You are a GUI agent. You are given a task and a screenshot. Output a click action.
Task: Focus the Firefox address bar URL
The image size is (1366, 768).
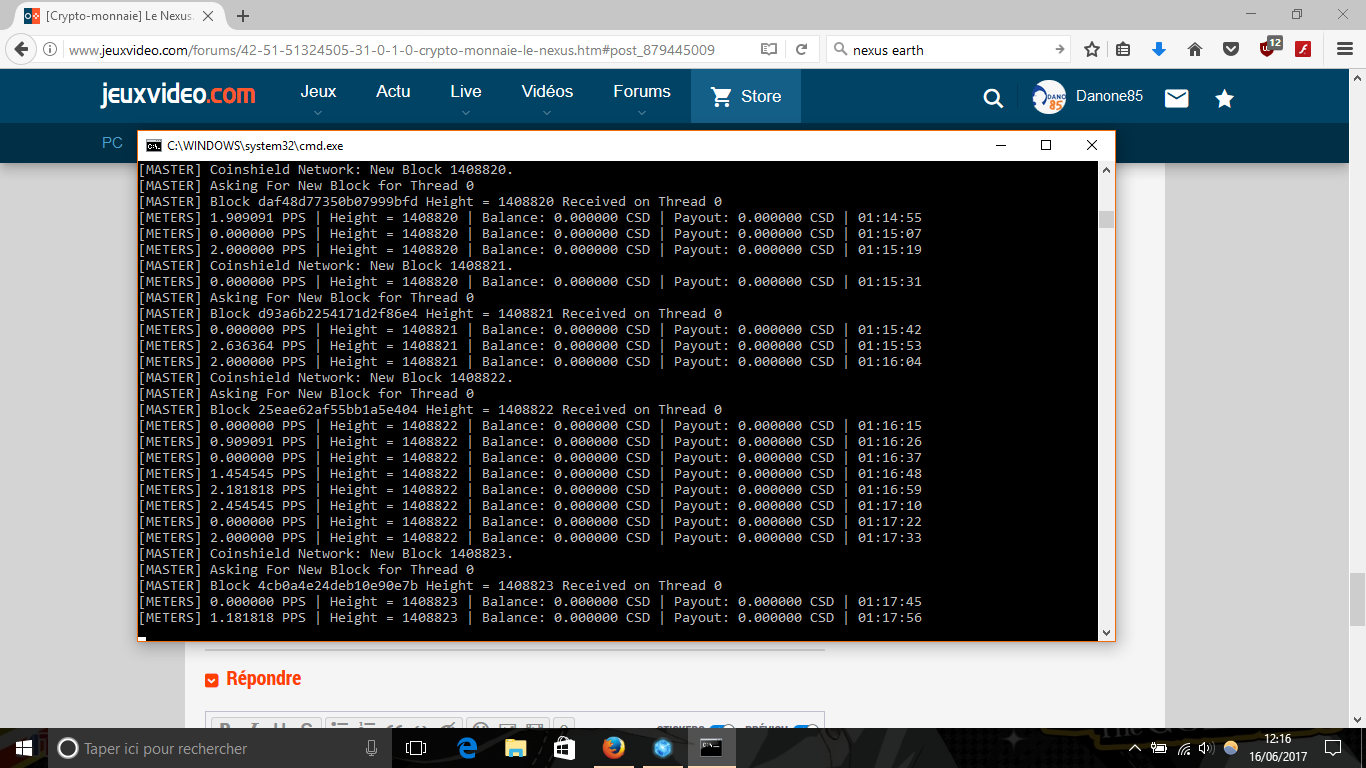coord(392,50)
